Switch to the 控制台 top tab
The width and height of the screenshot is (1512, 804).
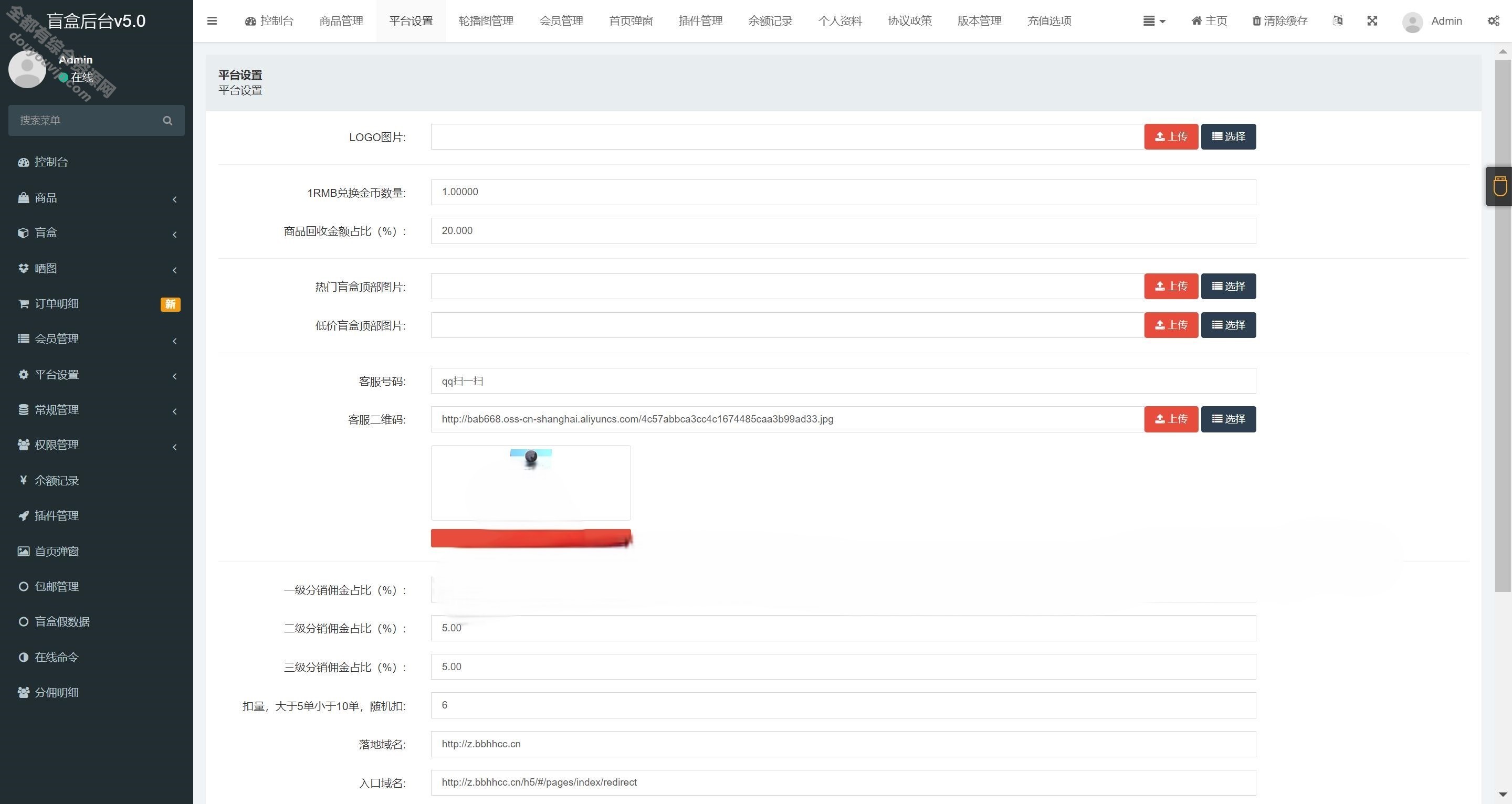click(269, 21)
